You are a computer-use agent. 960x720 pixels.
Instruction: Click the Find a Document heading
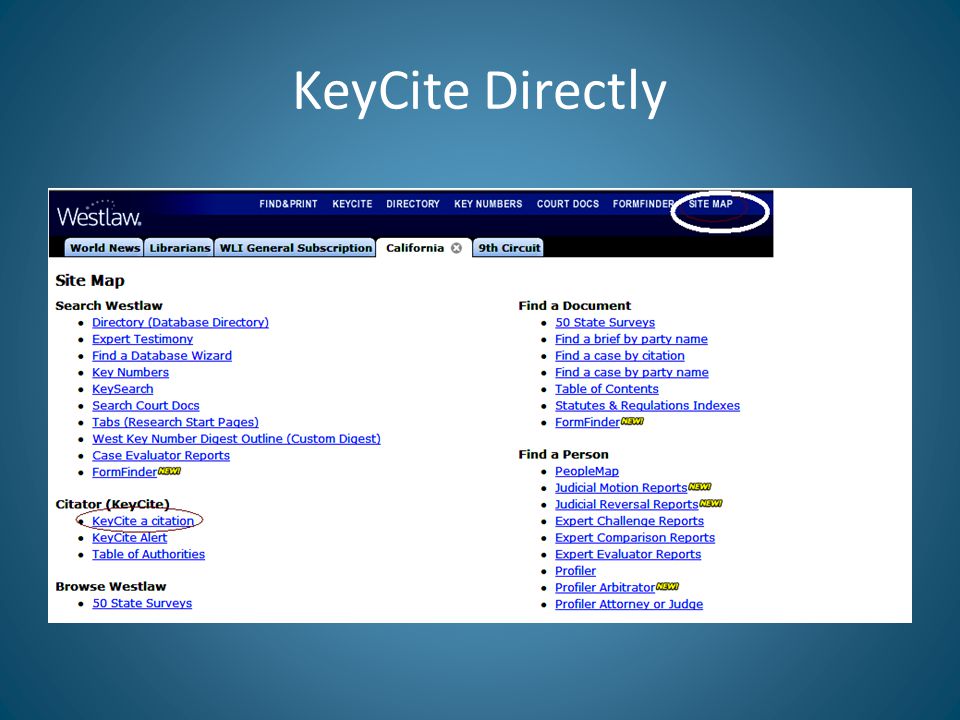point(574,306)
